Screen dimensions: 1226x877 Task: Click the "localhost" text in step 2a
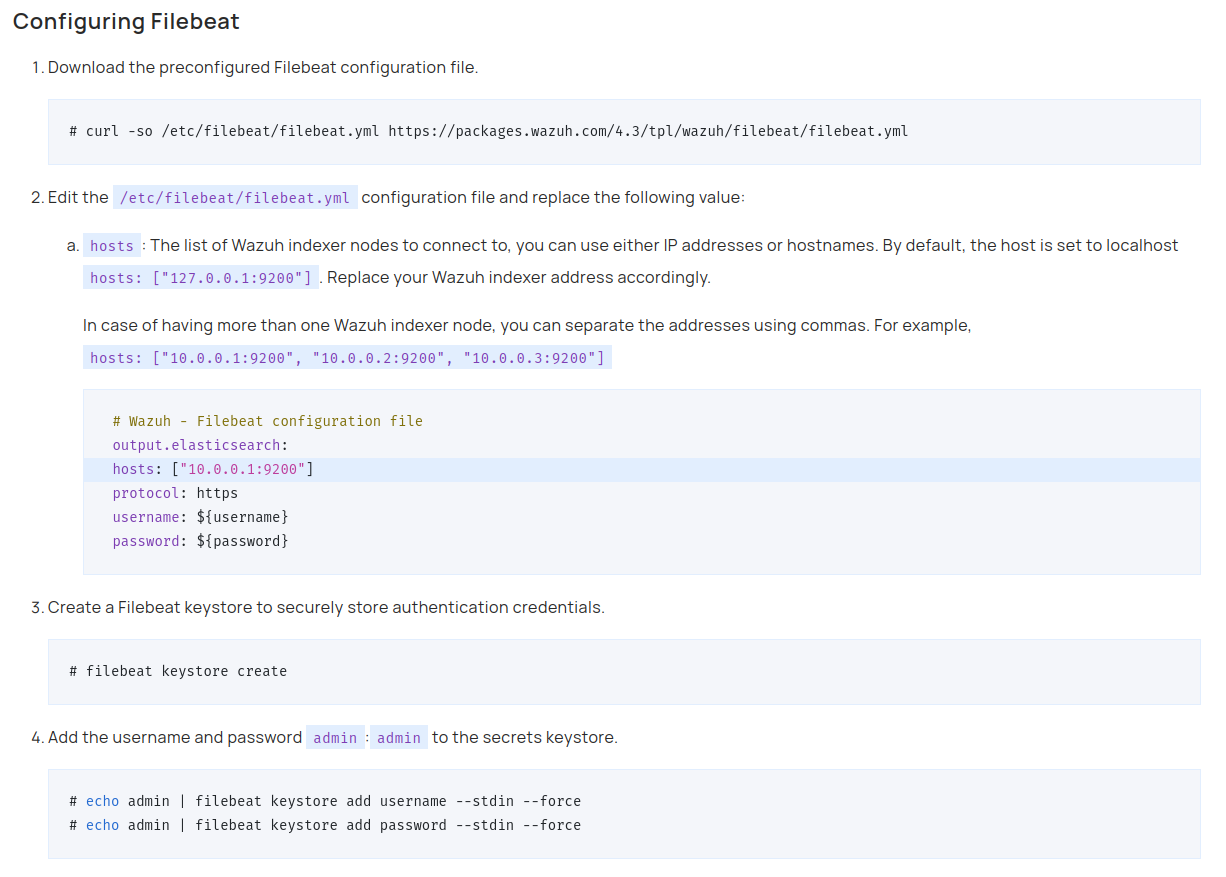[x=1141, y=245]
